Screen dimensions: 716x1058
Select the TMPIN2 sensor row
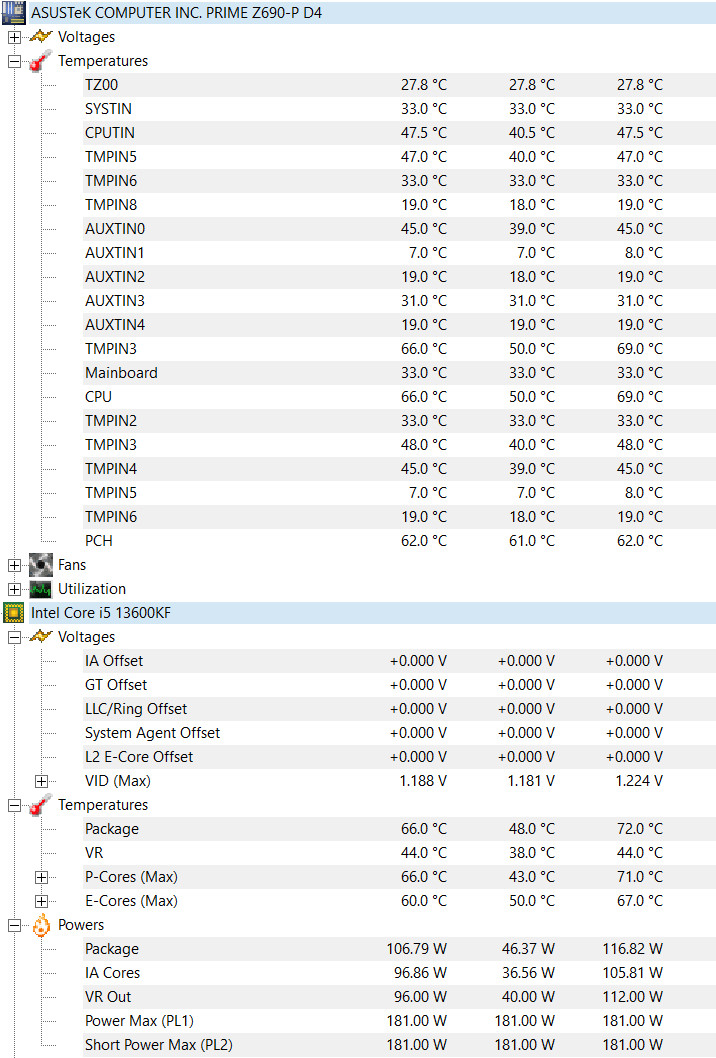coord(399,421)
